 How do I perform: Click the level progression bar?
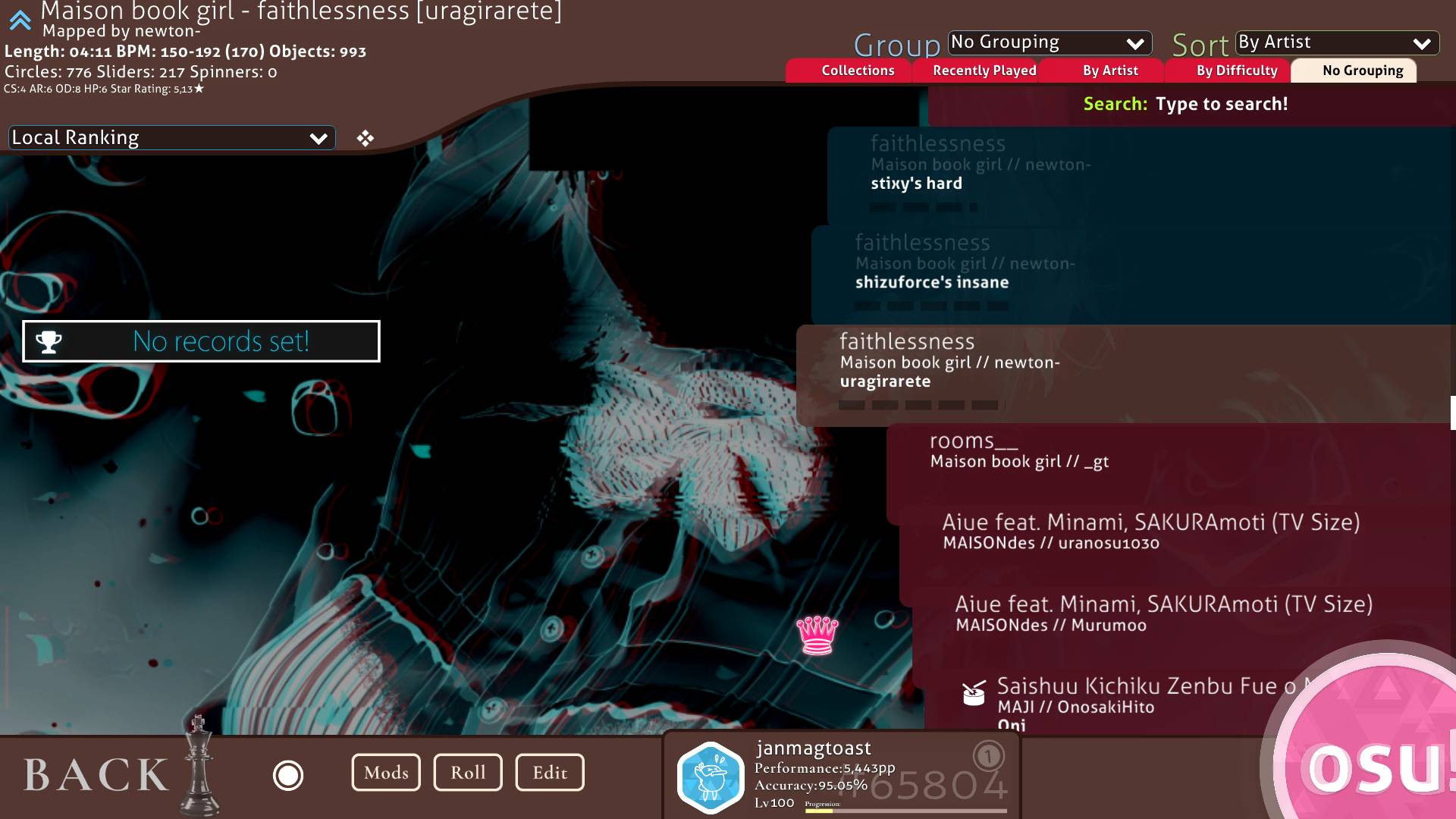[x=906, y=811]
